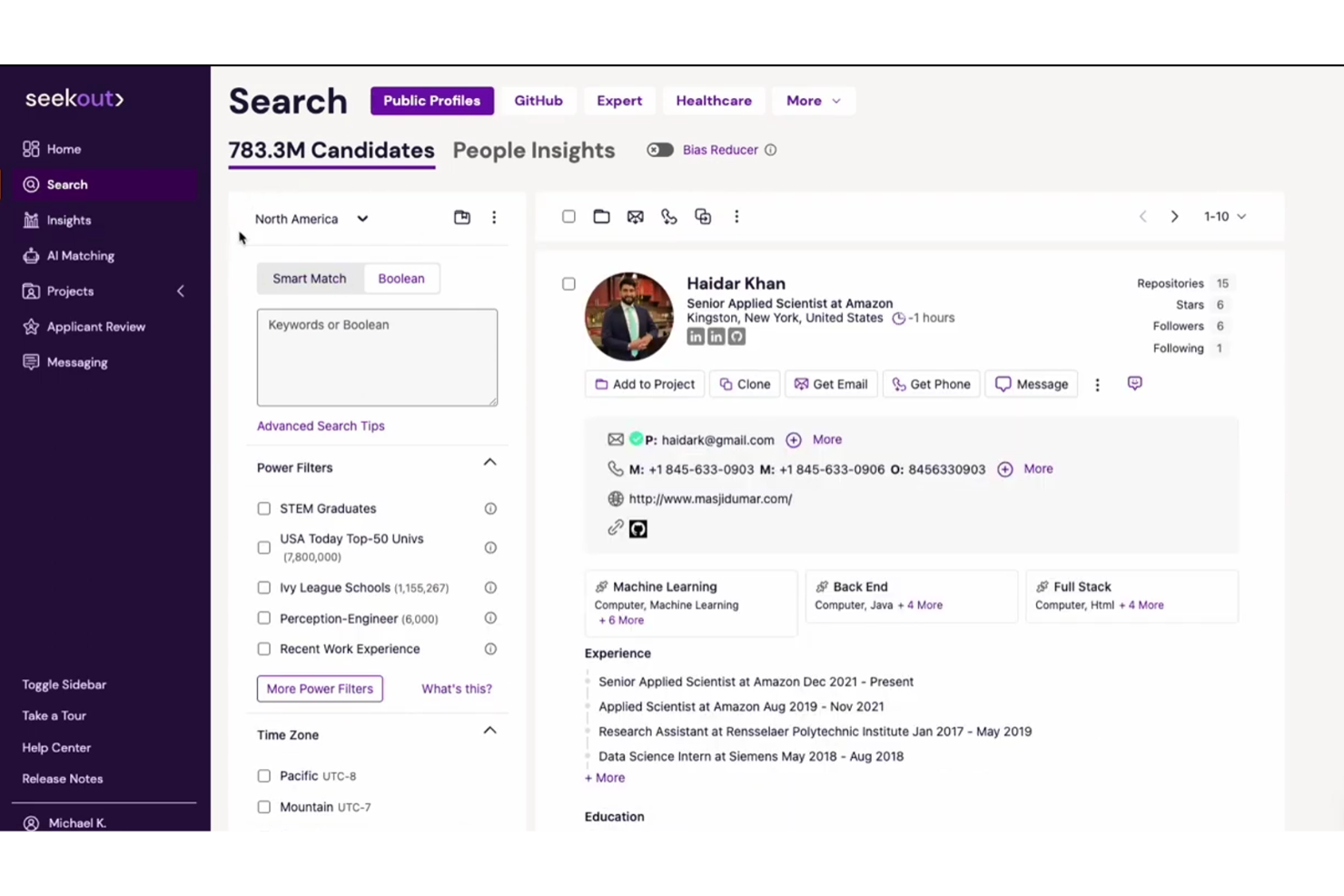Open the North America location dropdown
Screen dimensions: 1344x896
[x=311, y=219]
